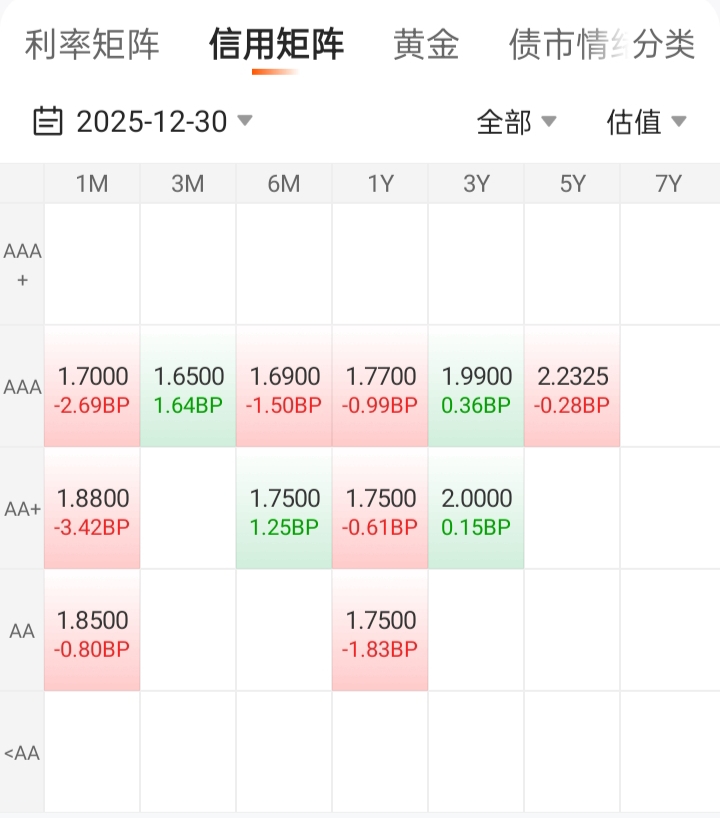This screenshot has width=720, height=818.
Task: Select the AA+ 3Y cell showing 2.0000
Action: point(476,510)
